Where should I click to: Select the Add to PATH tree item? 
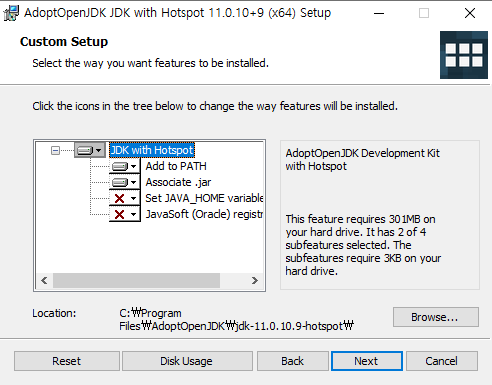(x=176, y=166)
